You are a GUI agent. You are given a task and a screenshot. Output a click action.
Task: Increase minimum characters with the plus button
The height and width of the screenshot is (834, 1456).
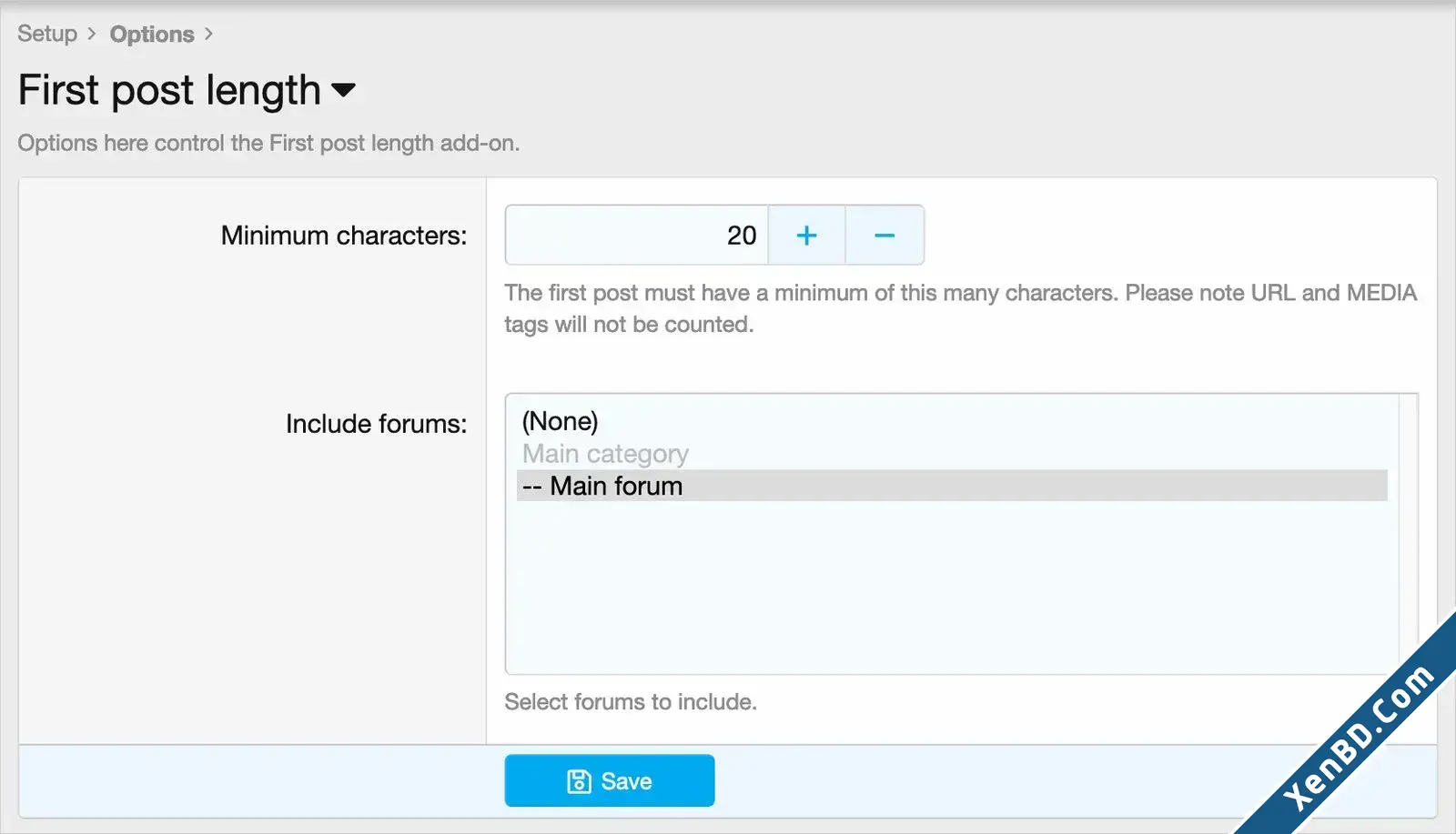tap(806, 235)
